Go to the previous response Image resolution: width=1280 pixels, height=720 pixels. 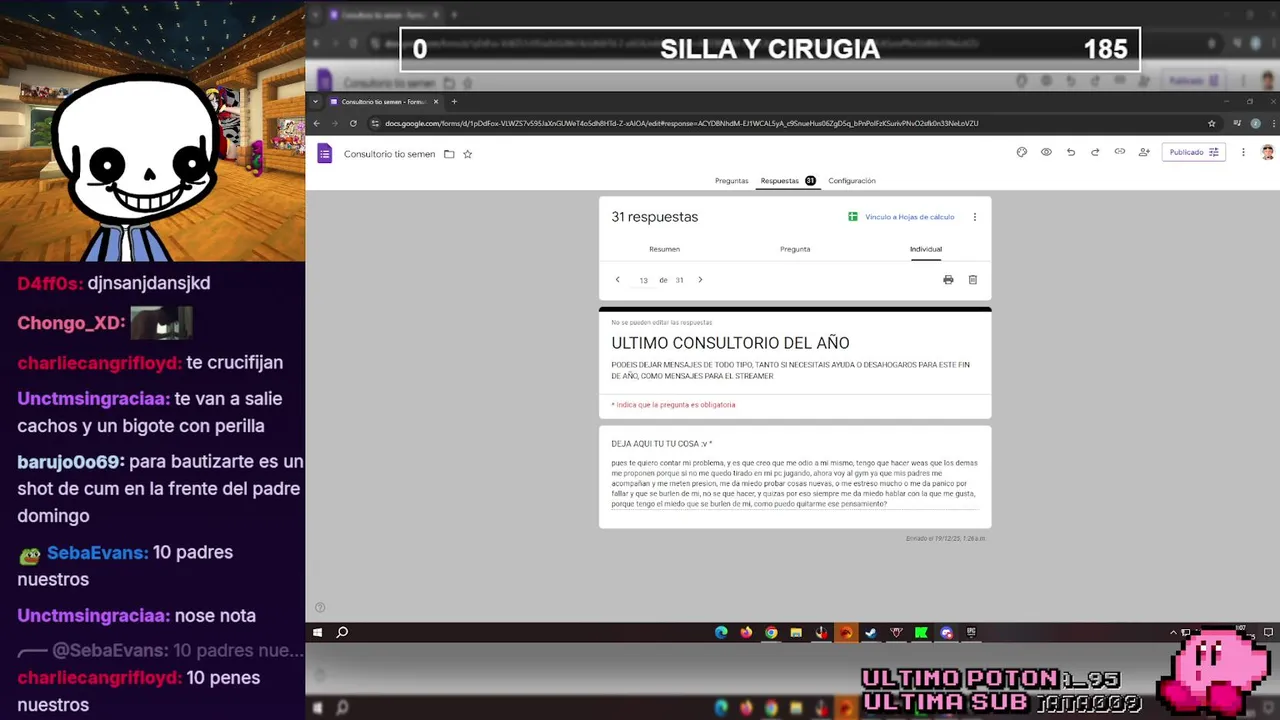617,280
